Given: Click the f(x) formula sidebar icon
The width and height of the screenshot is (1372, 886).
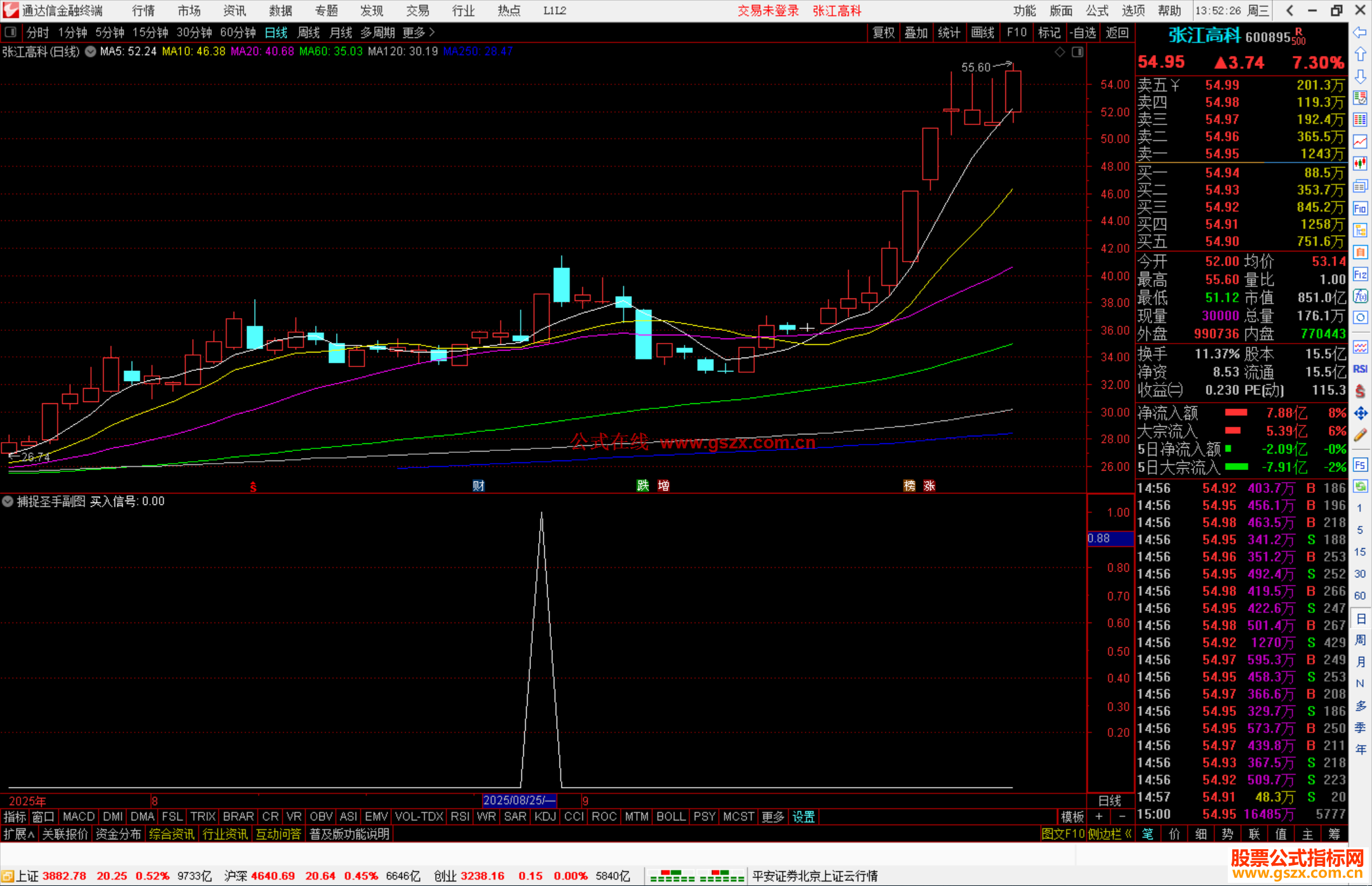Looking at the screenshot, I should click(x=1360, y=296).
